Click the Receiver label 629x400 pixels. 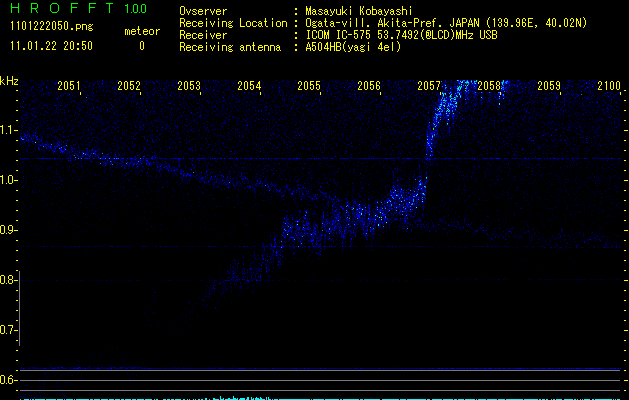pos(203,35)
